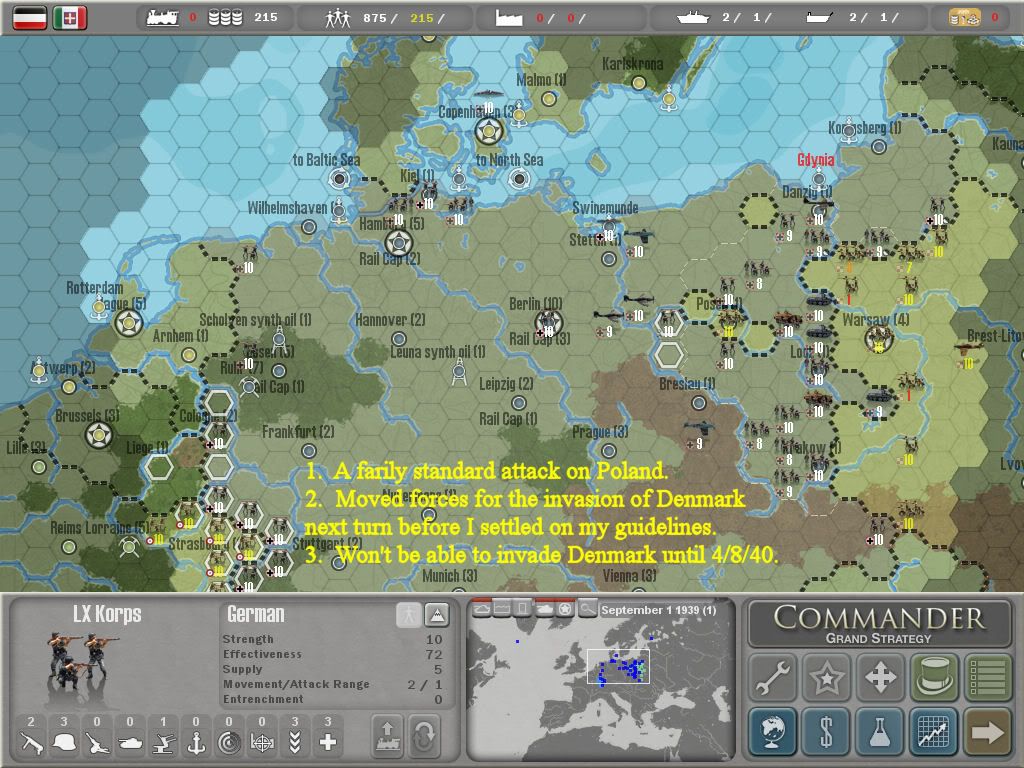Open the dollar sign production panel
1024x768 pixels.
click(x=826, y=732)
